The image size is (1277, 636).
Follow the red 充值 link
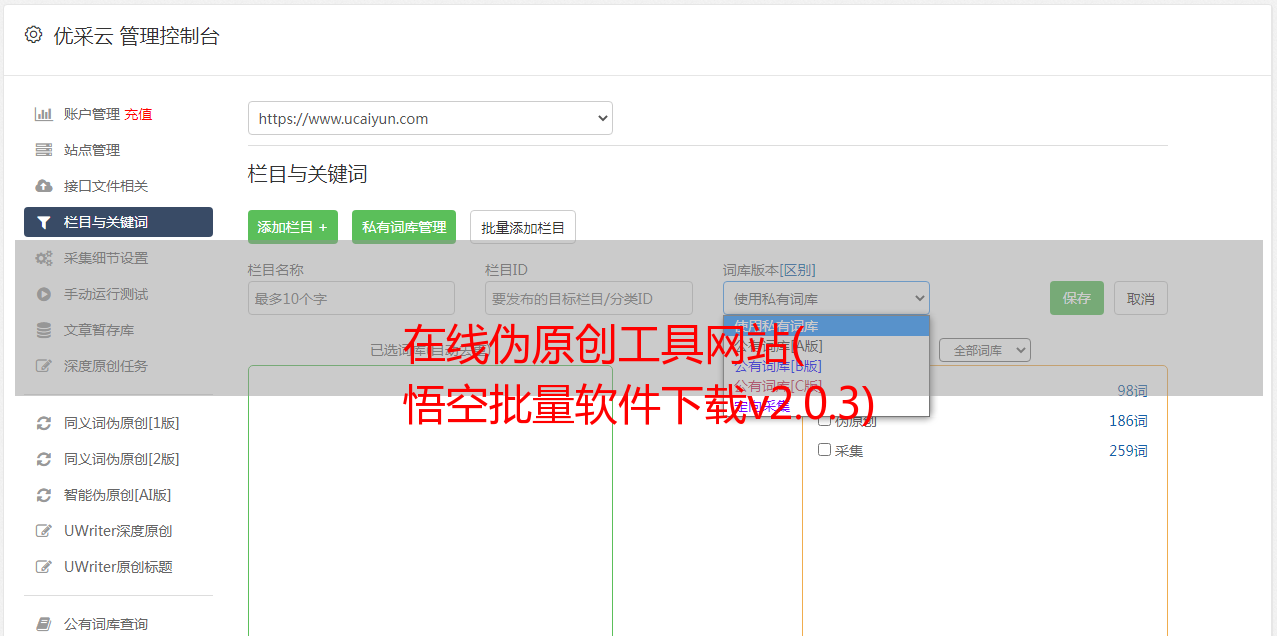138,114
